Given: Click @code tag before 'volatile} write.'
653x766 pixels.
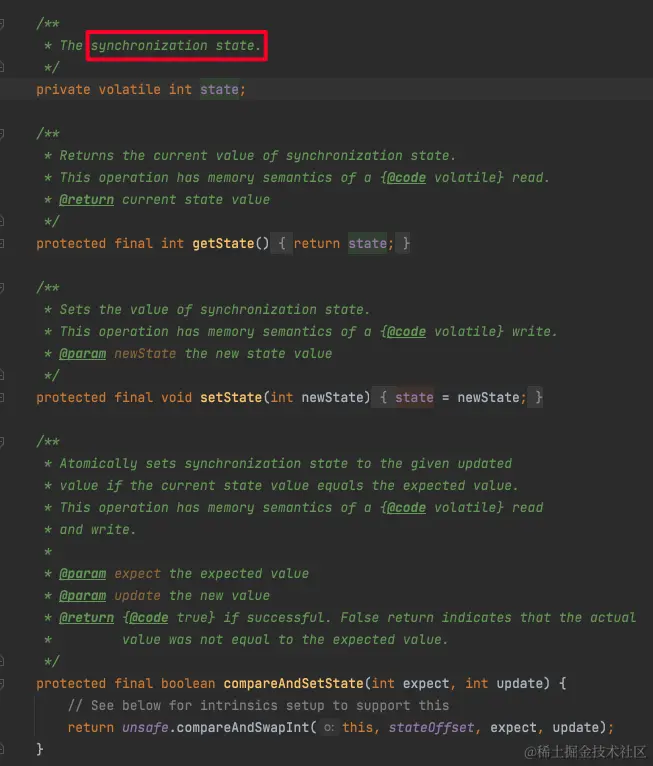Looking at the screenshot, I should click(406, 331).
